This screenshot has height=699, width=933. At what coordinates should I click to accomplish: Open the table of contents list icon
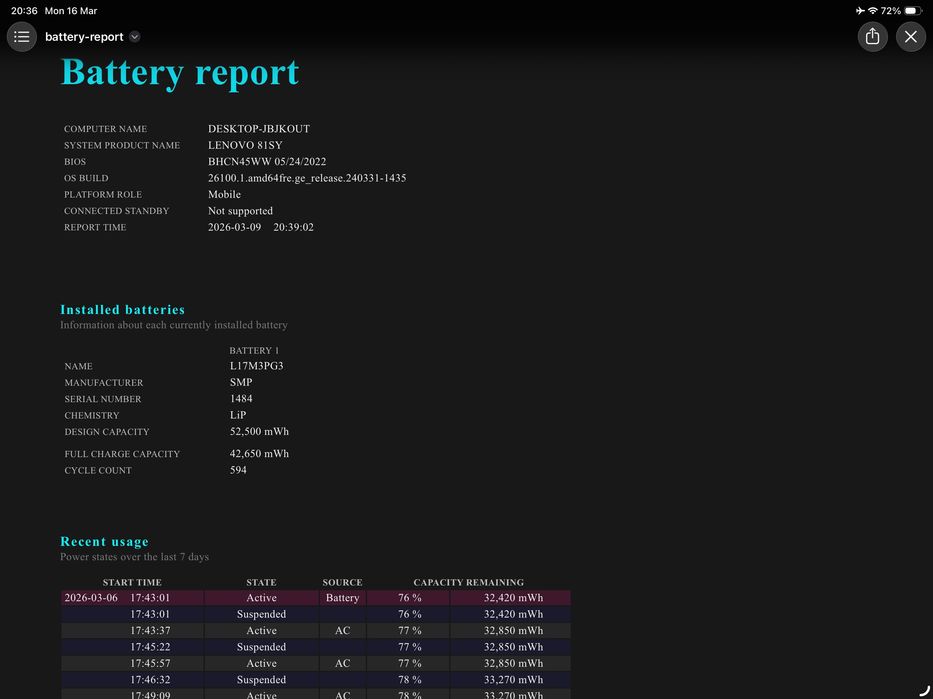(x=21, y=37)
